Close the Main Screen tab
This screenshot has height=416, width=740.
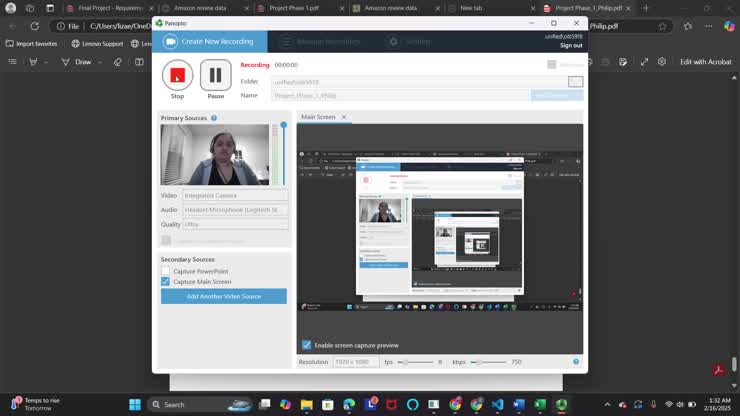tap(344, 117)
